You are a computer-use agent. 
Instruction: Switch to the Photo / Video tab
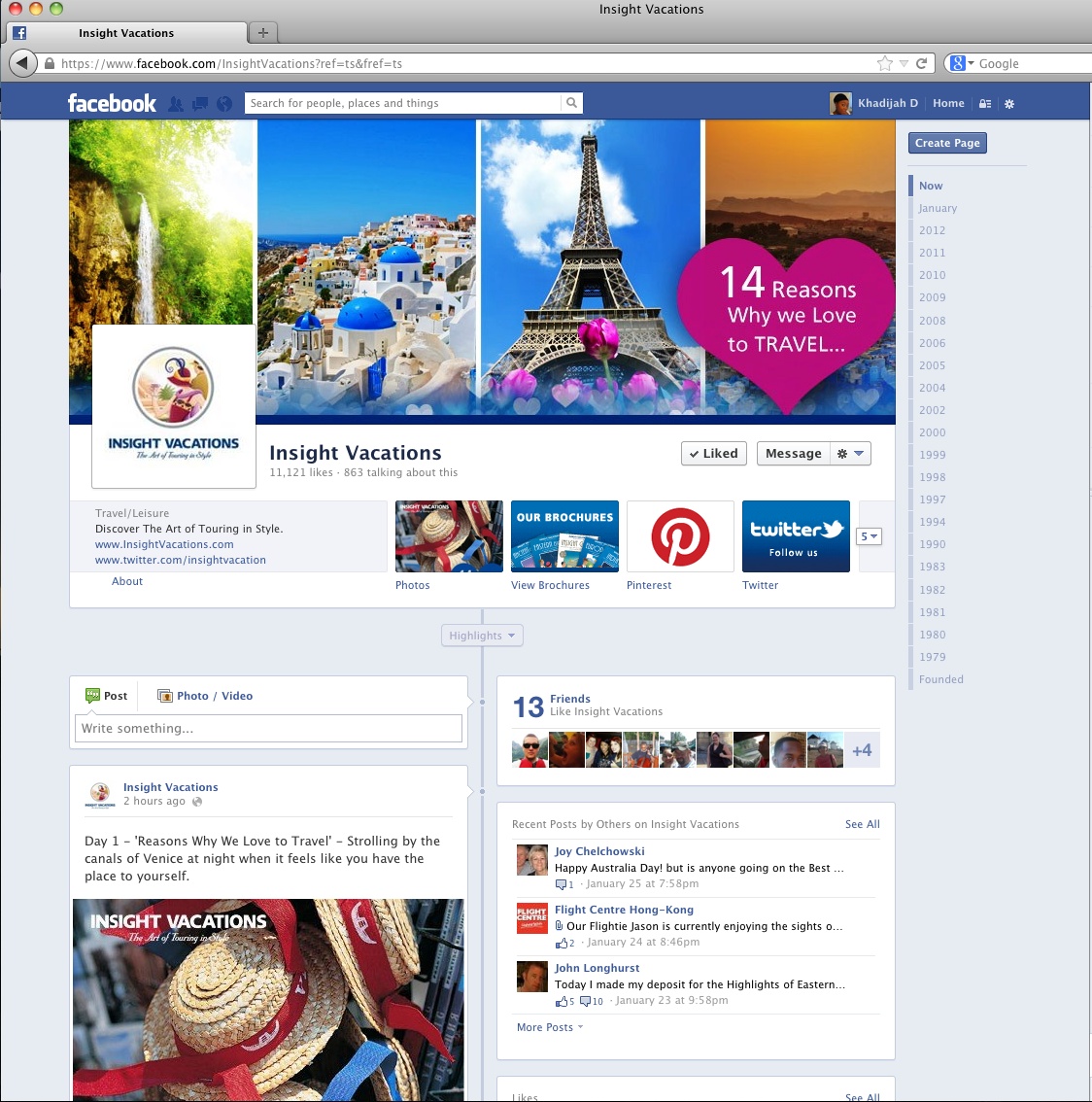pos(205,696)
